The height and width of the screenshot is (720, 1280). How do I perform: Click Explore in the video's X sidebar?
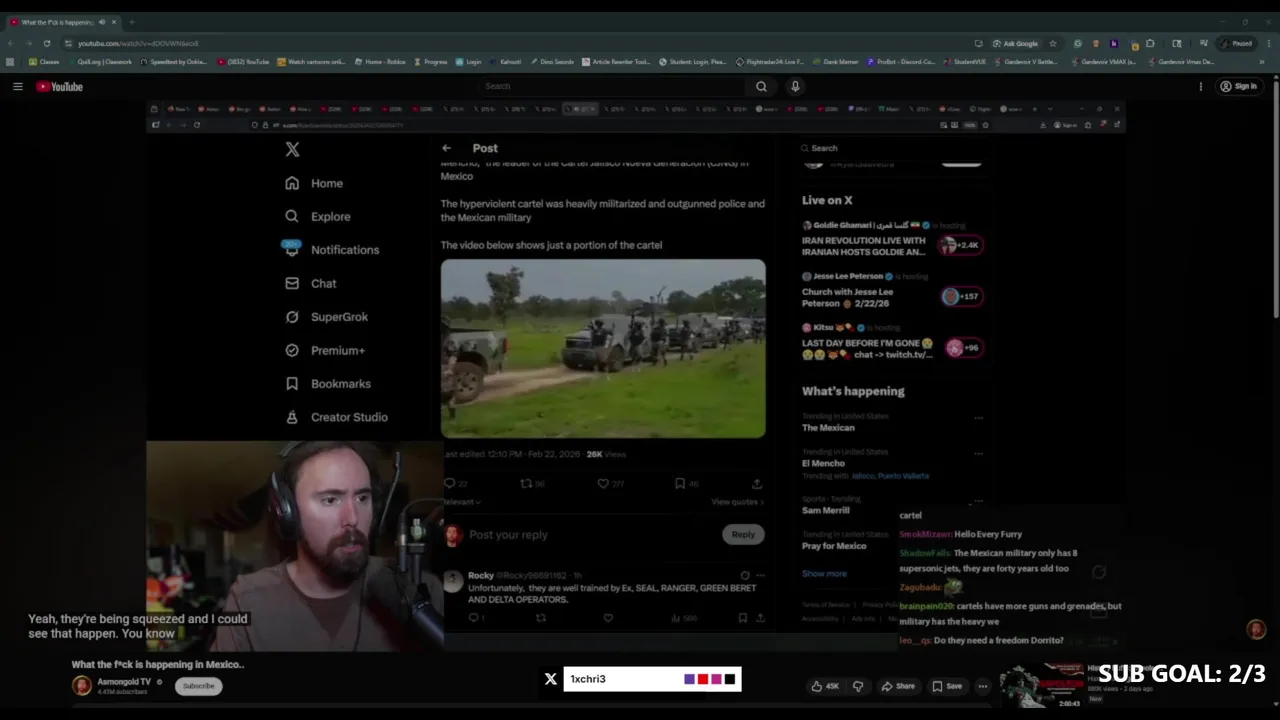pos(318,216)
